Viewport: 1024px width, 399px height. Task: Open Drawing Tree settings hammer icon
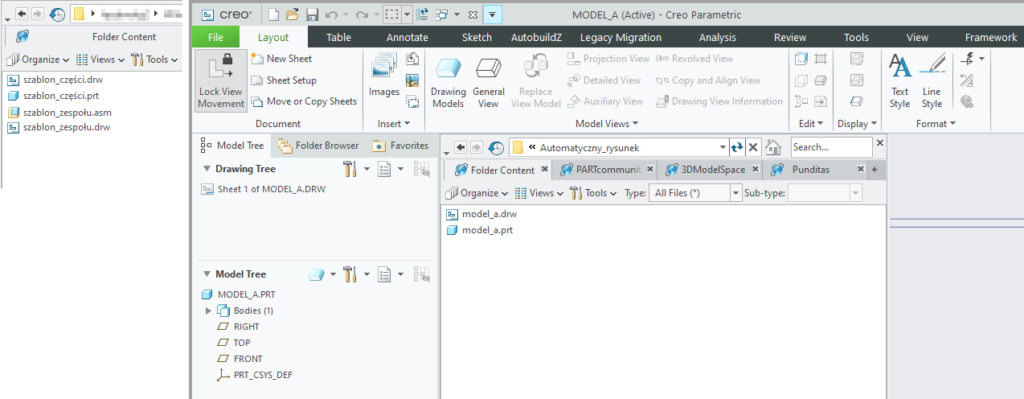[350, 169]
